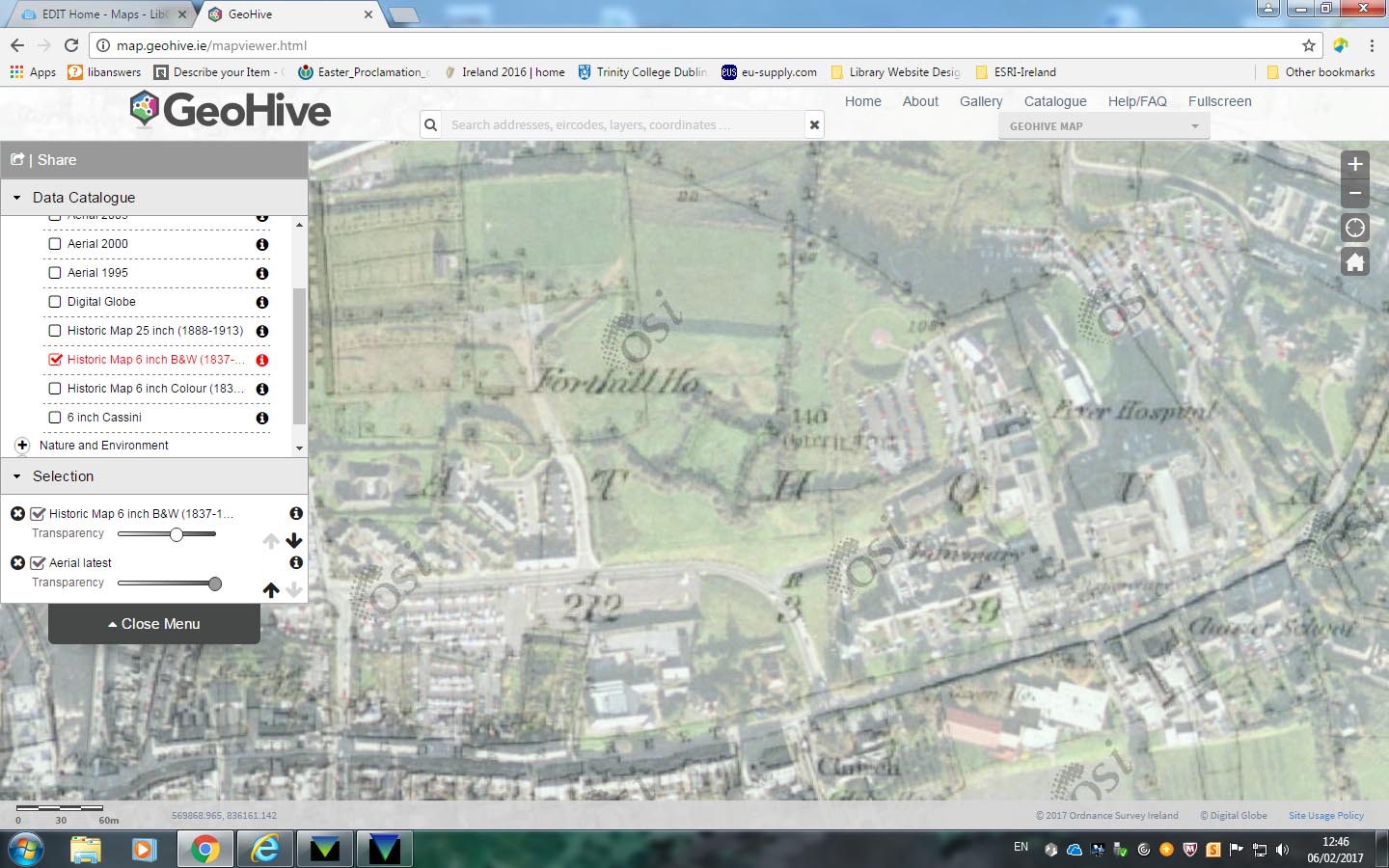This screenshot has width=1389, height=868.
Task: Collapse the Selection panel
Action: point(15,476)
